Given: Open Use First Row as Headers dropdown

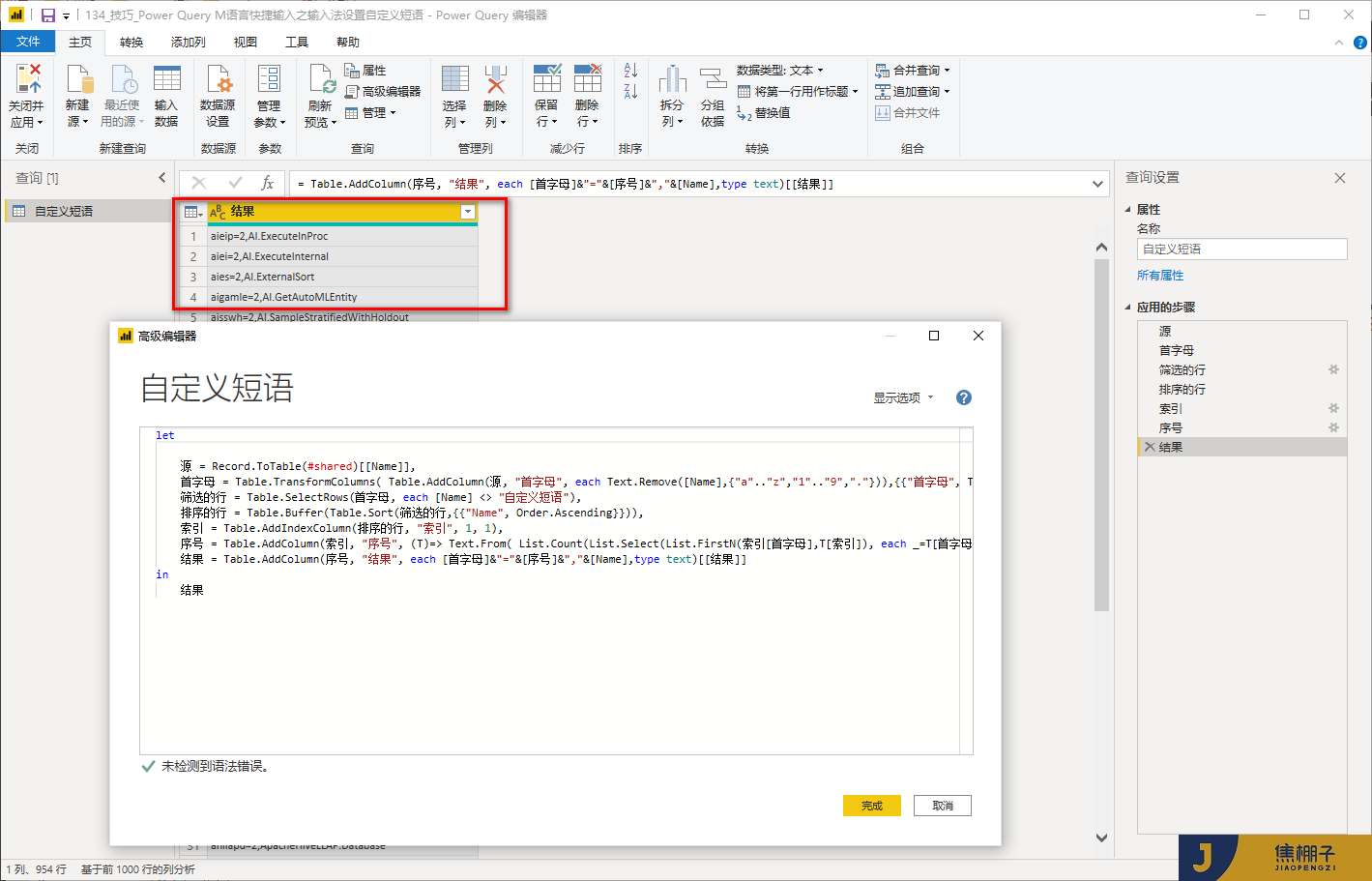Looking at the screenshot, I should click(x=798, y=92).
